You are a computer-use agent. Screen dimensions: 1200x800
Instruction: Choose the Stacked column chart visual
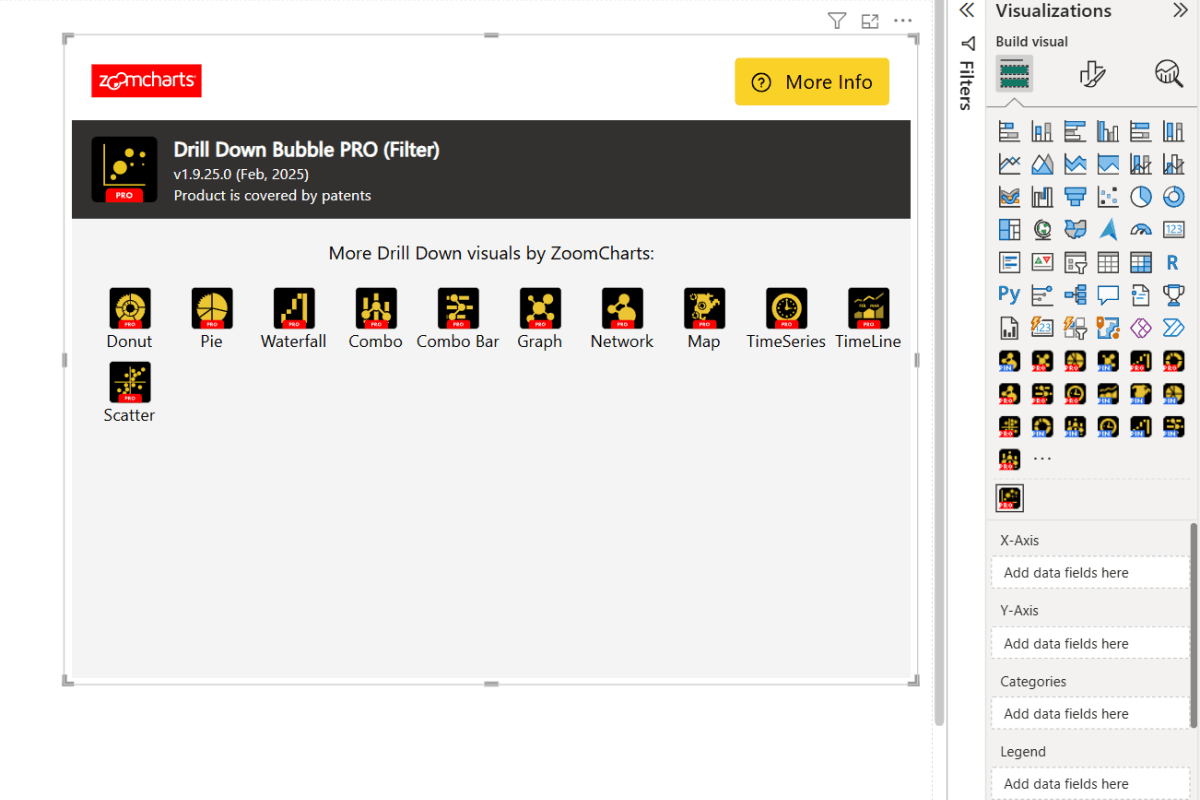1043,131
